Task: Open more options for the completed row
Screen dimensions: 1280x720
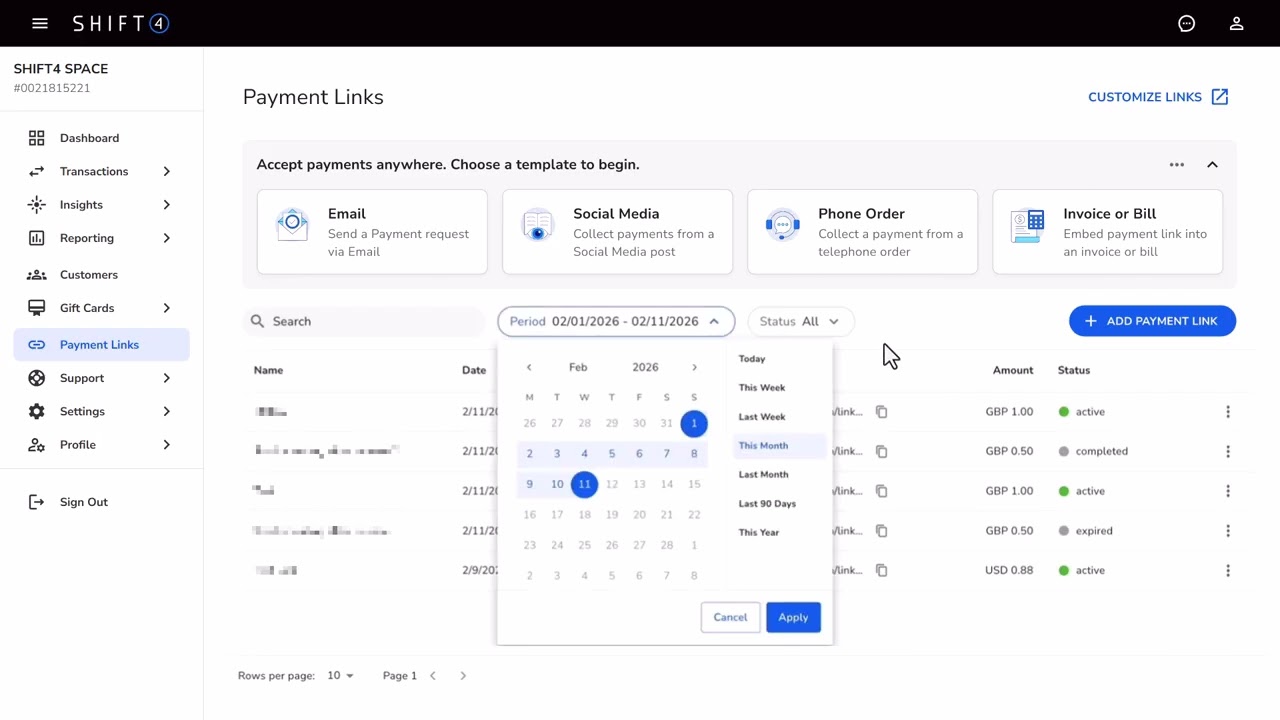Action: coord(1228,451)
